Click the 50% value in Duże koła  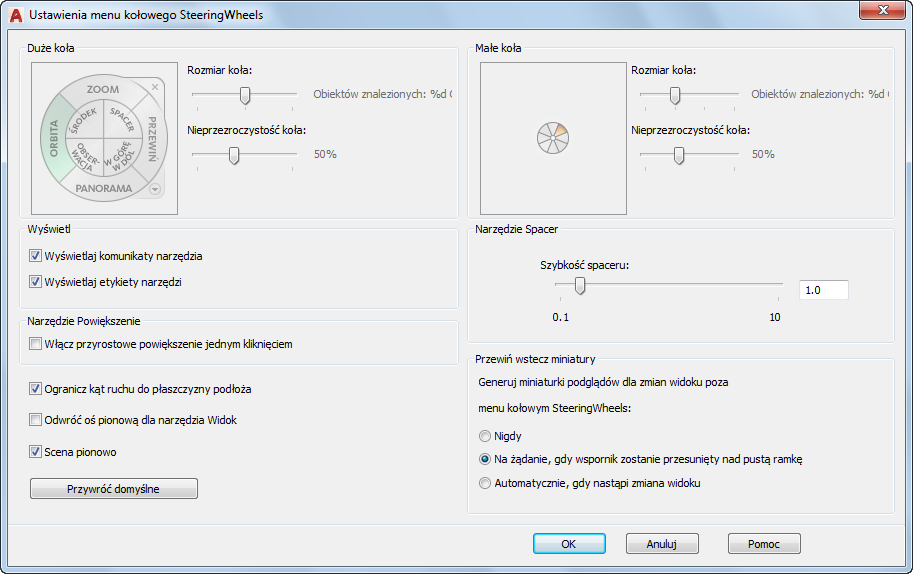pos(325,154)
